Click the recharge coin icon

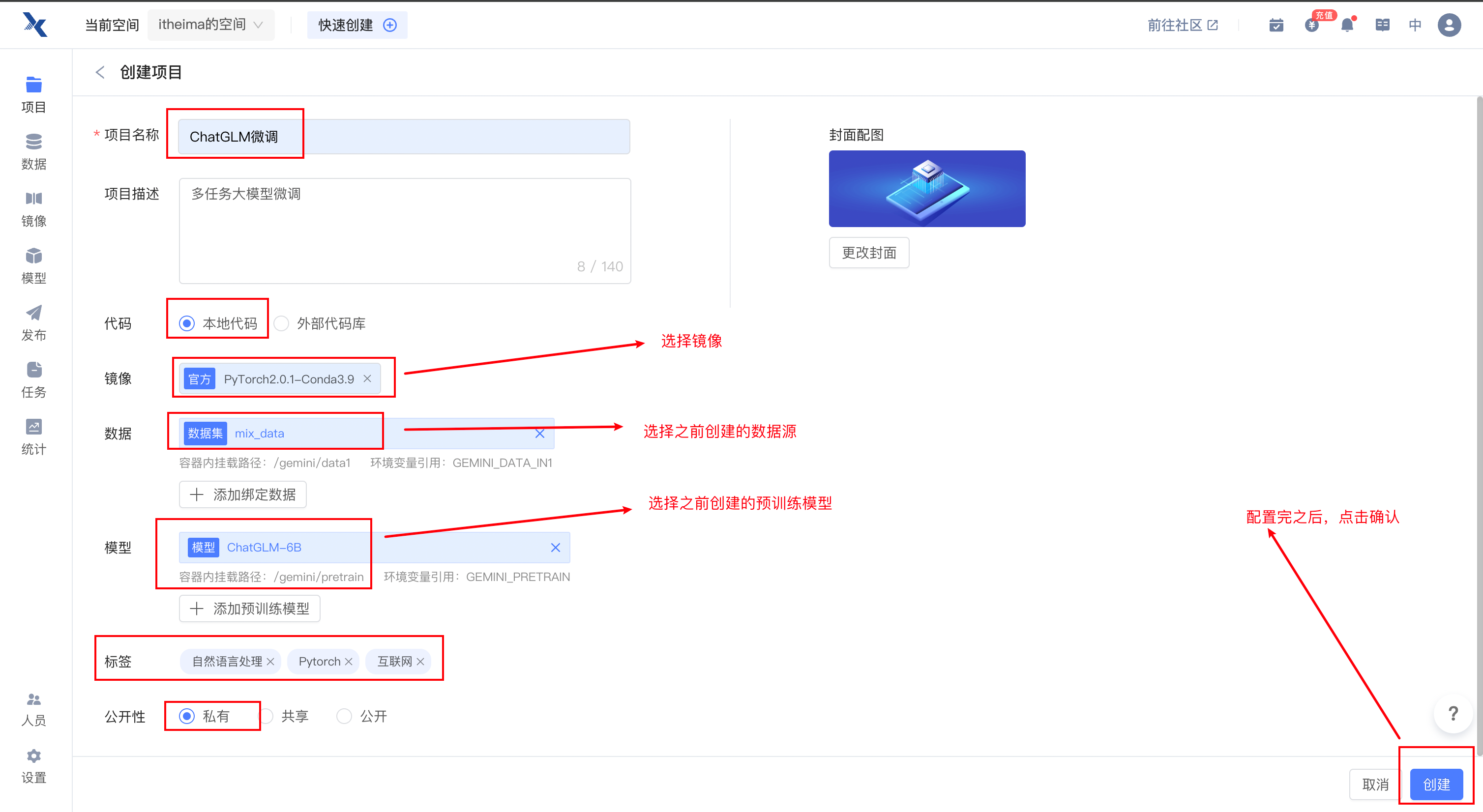pos(1311,26)
